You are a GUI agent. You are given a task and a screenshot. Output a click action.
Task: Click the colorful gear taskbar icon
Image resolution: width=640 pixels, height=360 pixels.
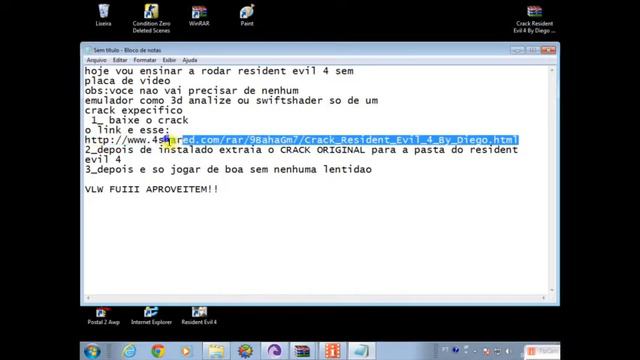tap(245, 351)
